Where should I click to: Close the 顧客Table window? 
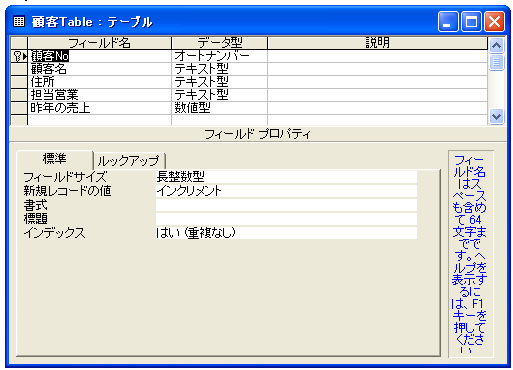494,22
